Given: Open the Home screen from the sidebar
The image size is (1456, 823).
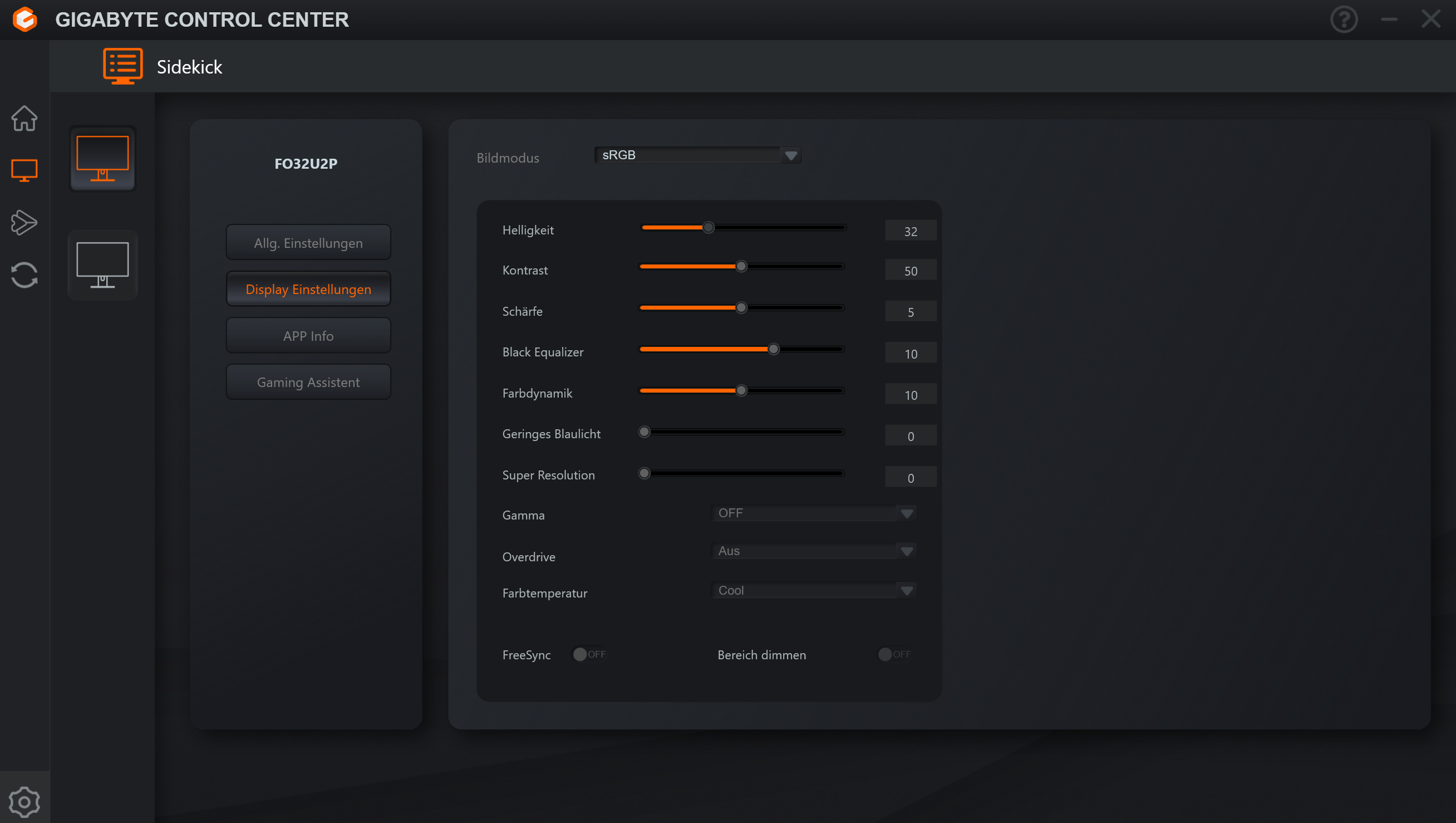Looking at the screenshot, I should [x=24, y=119].
